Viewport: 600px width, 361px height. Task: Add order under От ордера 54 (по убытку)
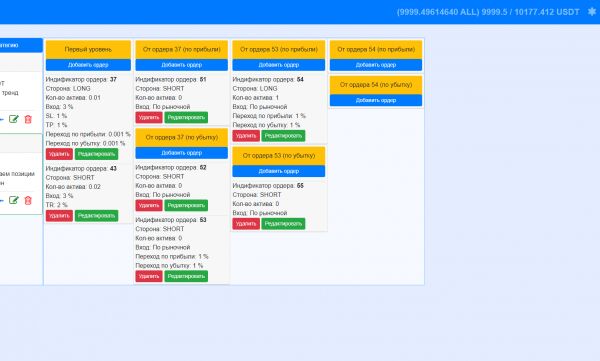pyautogui.click(x=376, y=100)
